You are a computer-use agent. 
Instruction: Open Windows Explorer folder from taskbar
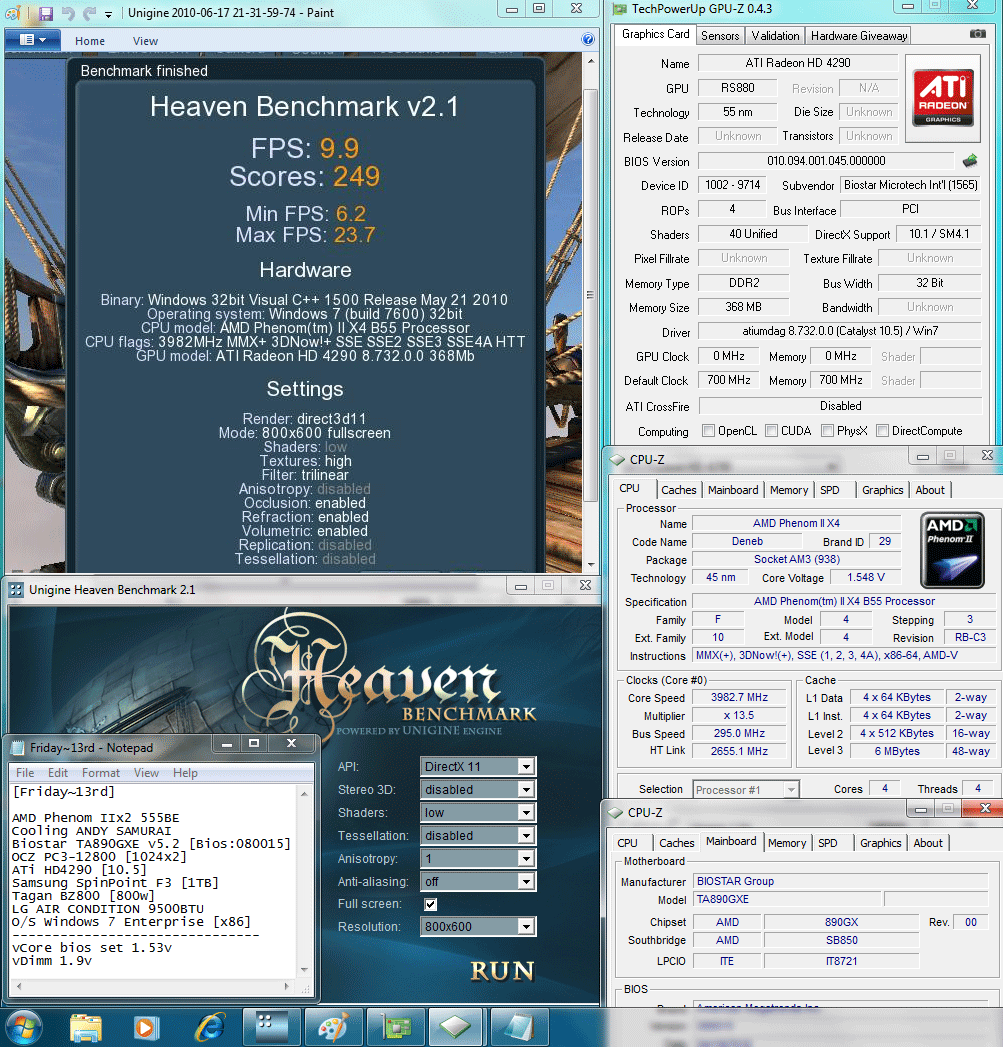tap(86, 1027)
